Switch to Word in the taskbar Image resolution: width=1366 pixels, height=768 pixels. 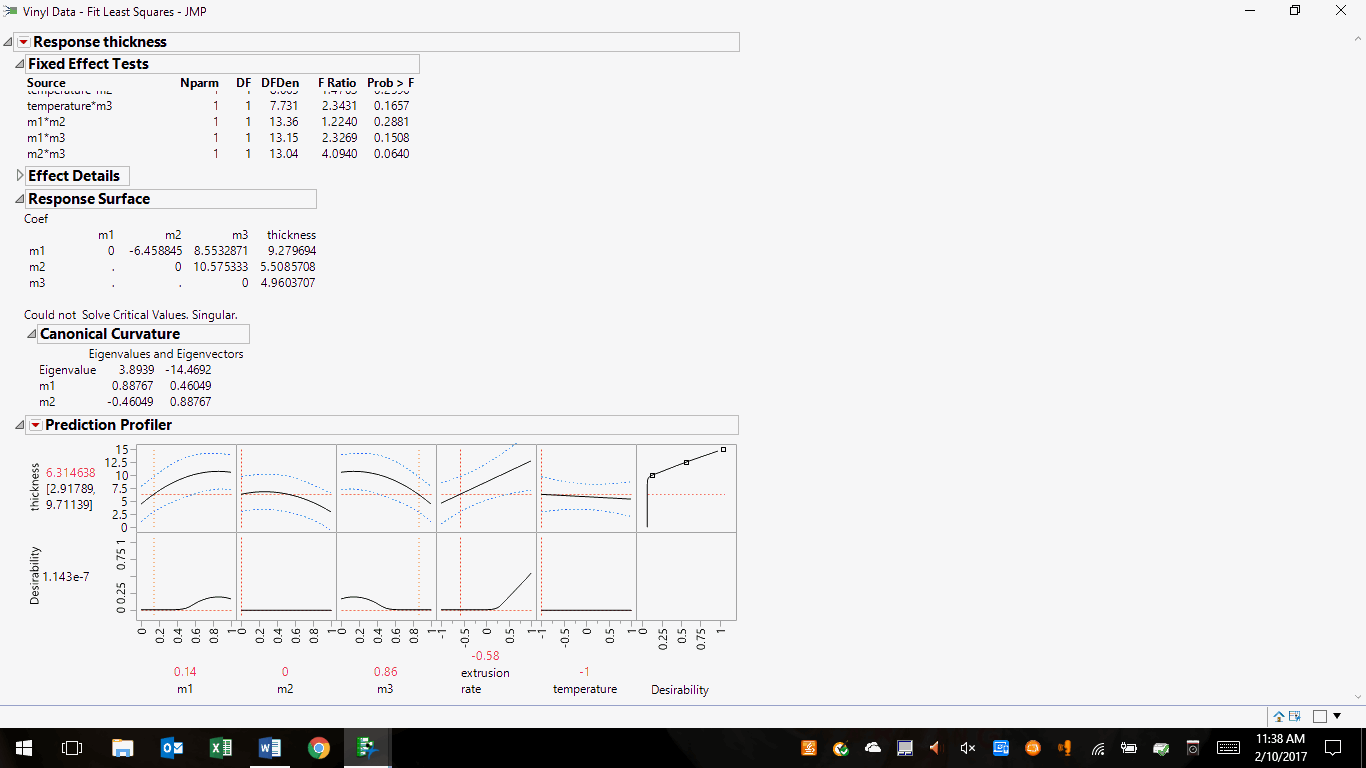tap(269, 748)
